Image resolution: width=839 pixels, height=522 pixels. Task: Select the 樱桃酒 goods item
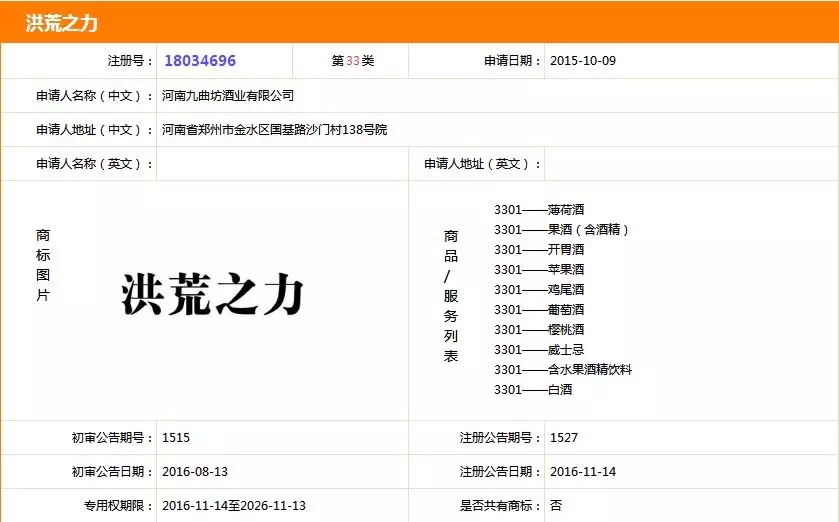[x=565, y=330]
